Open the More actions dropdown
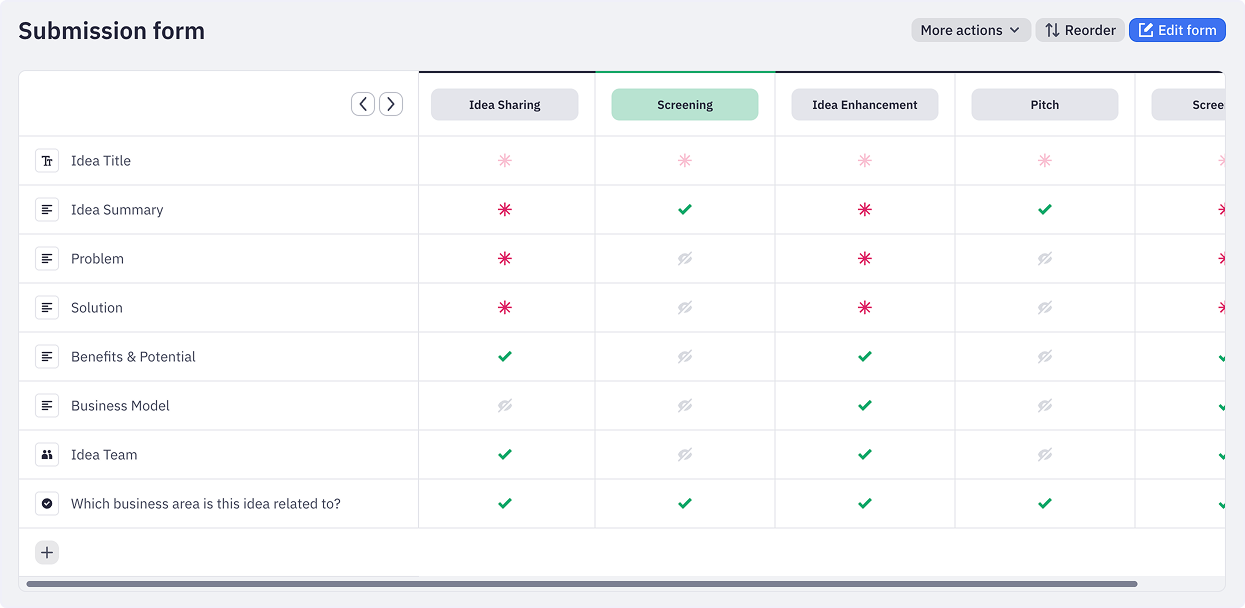 [x=970, y=30]
